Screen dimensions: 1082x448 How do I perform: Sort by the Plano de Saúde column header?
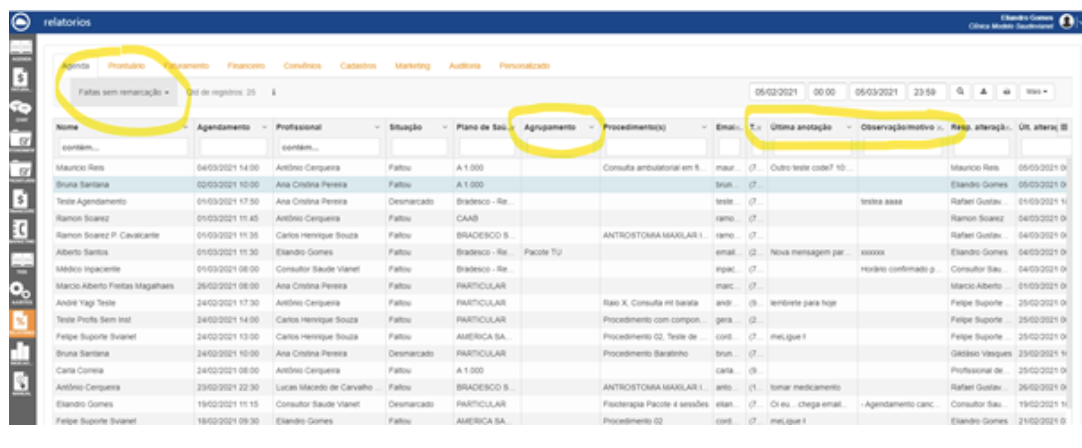(x=482, y=128)
